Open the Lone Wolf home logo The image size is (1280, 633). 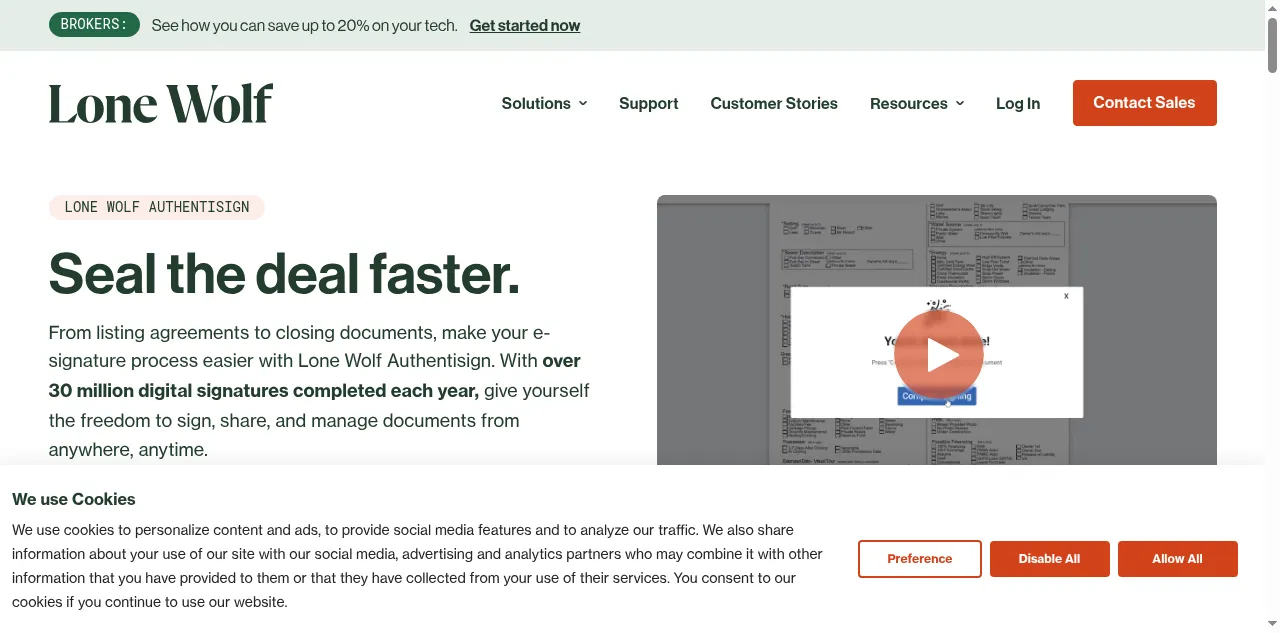pos(161,104)
